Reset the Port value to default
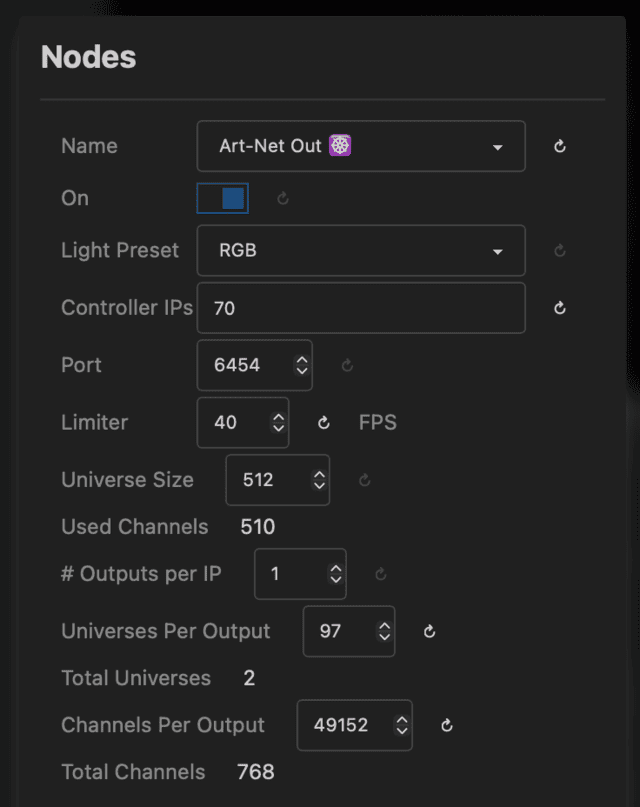The width and height of the screenshot is (640, 807). [x=347, y=366]
